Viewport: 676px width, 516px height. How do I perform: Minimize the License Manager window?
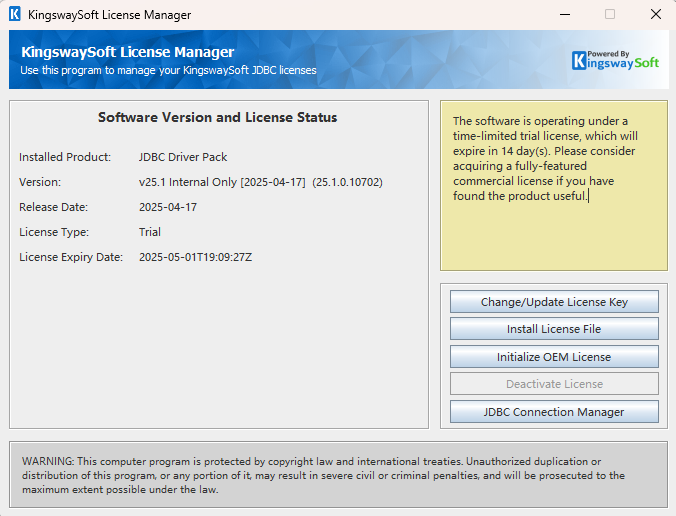click(565, 14)
